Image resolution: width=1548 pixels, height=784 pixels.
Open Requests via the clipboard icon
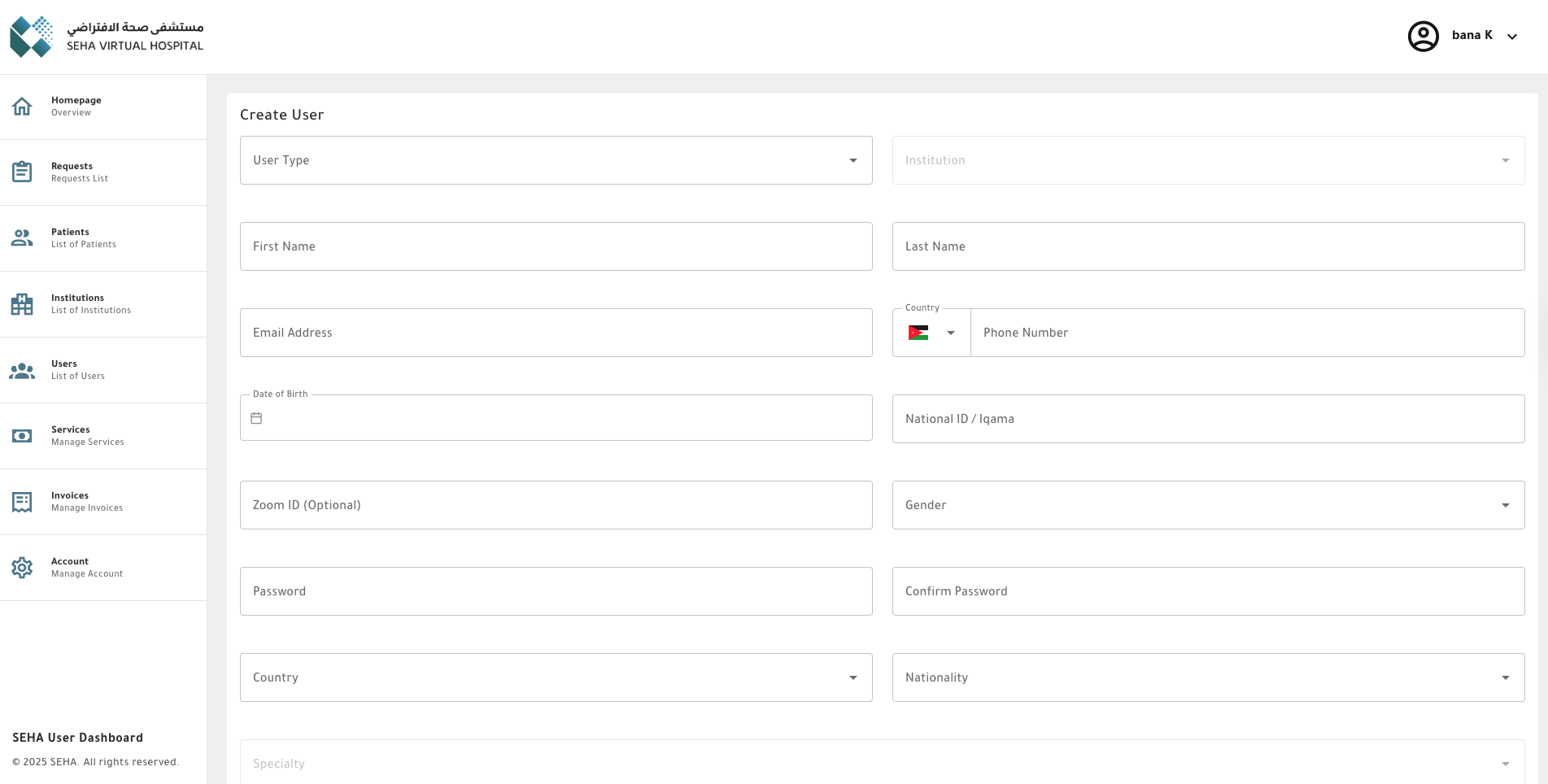pyautogui.click(x=22, y=172)
